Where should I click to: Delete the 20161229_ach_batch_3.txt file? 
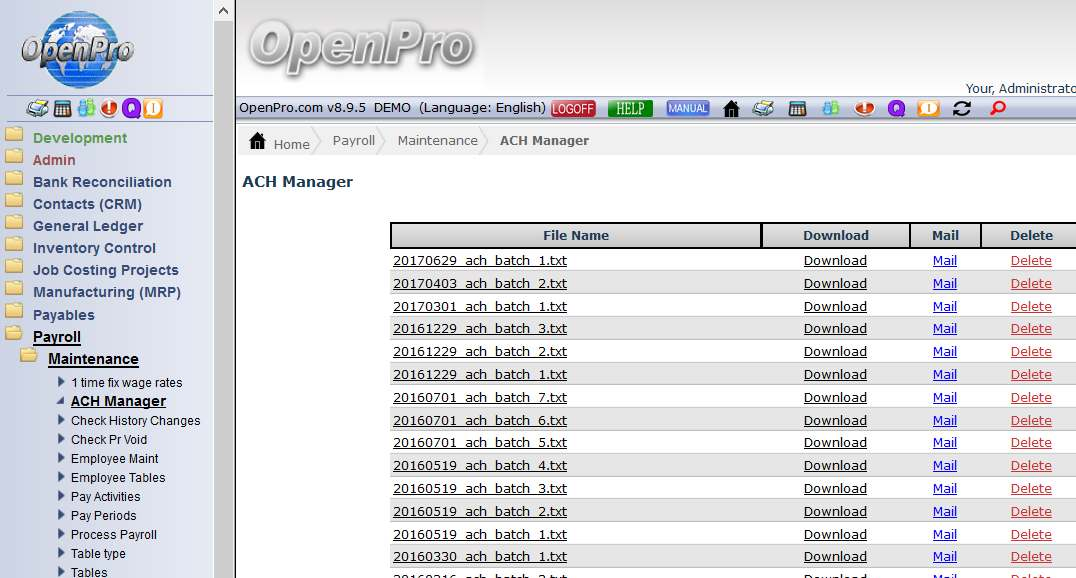[1031, 329]
